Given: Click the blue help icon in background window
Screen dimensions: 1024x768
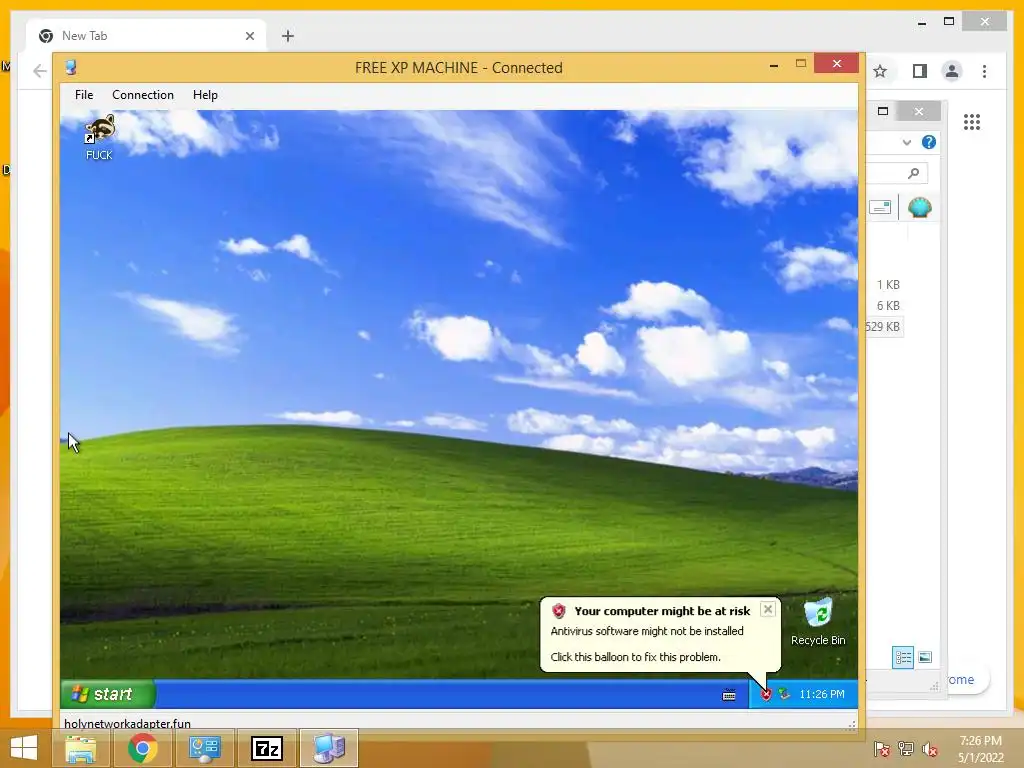Looking at the screenshot, I should (x=929, y=142).
